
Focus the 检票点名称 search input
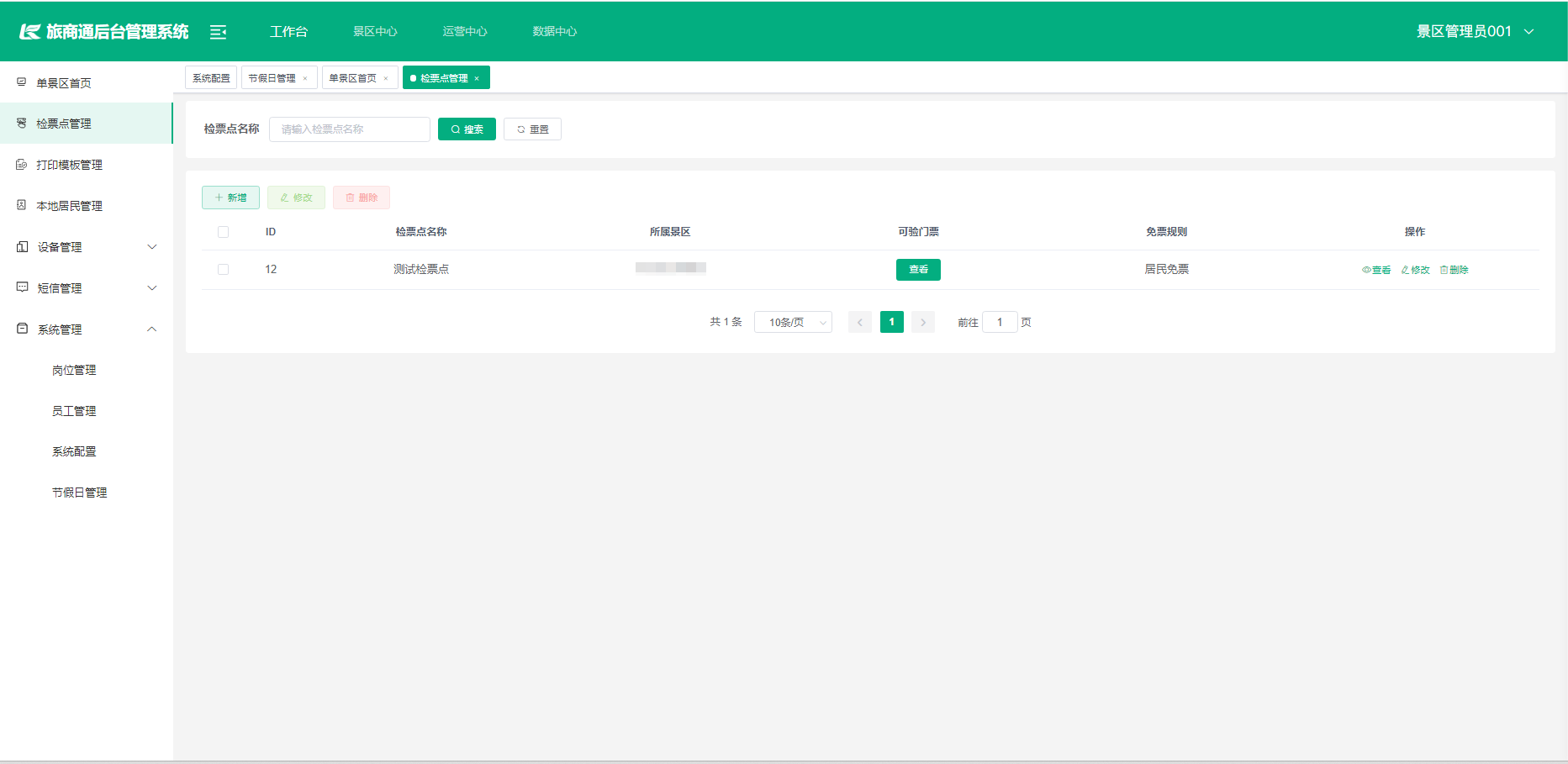[350, 129]
